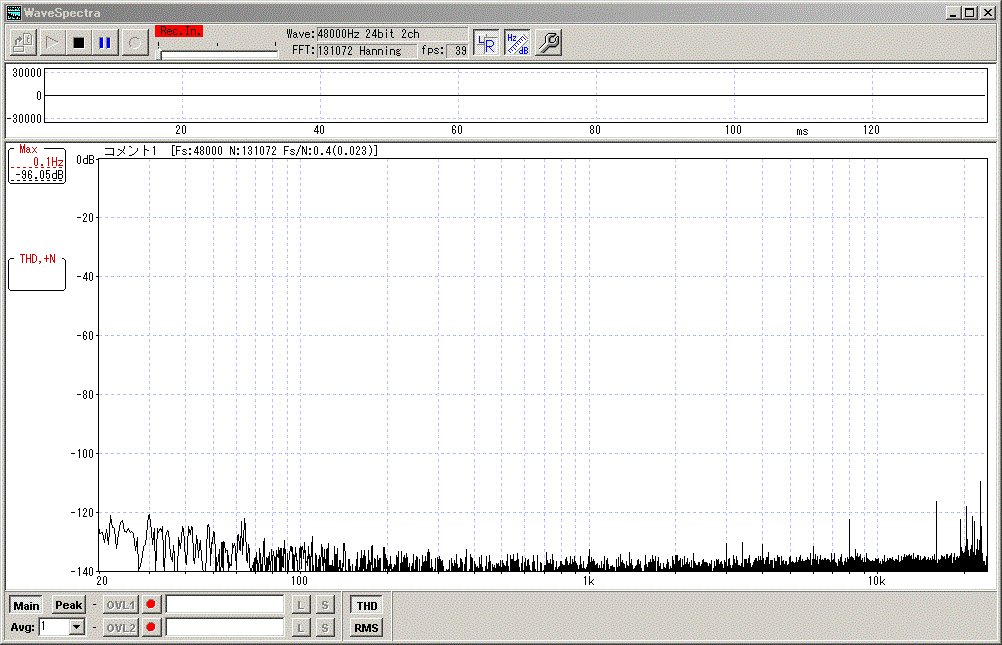
Task: Click the Hz/dB axis scale icon
Action: click(x=517, y=43)
